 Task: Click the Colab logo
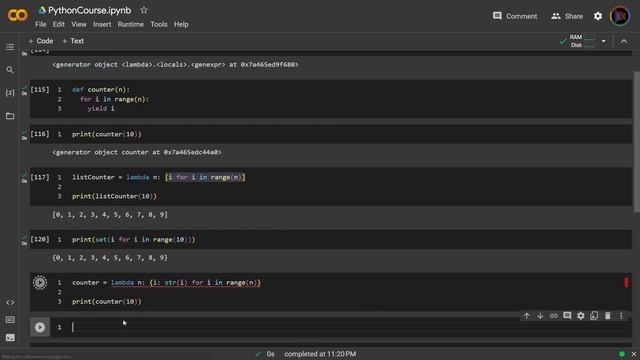pyautogui.click(x=18, y=16)
